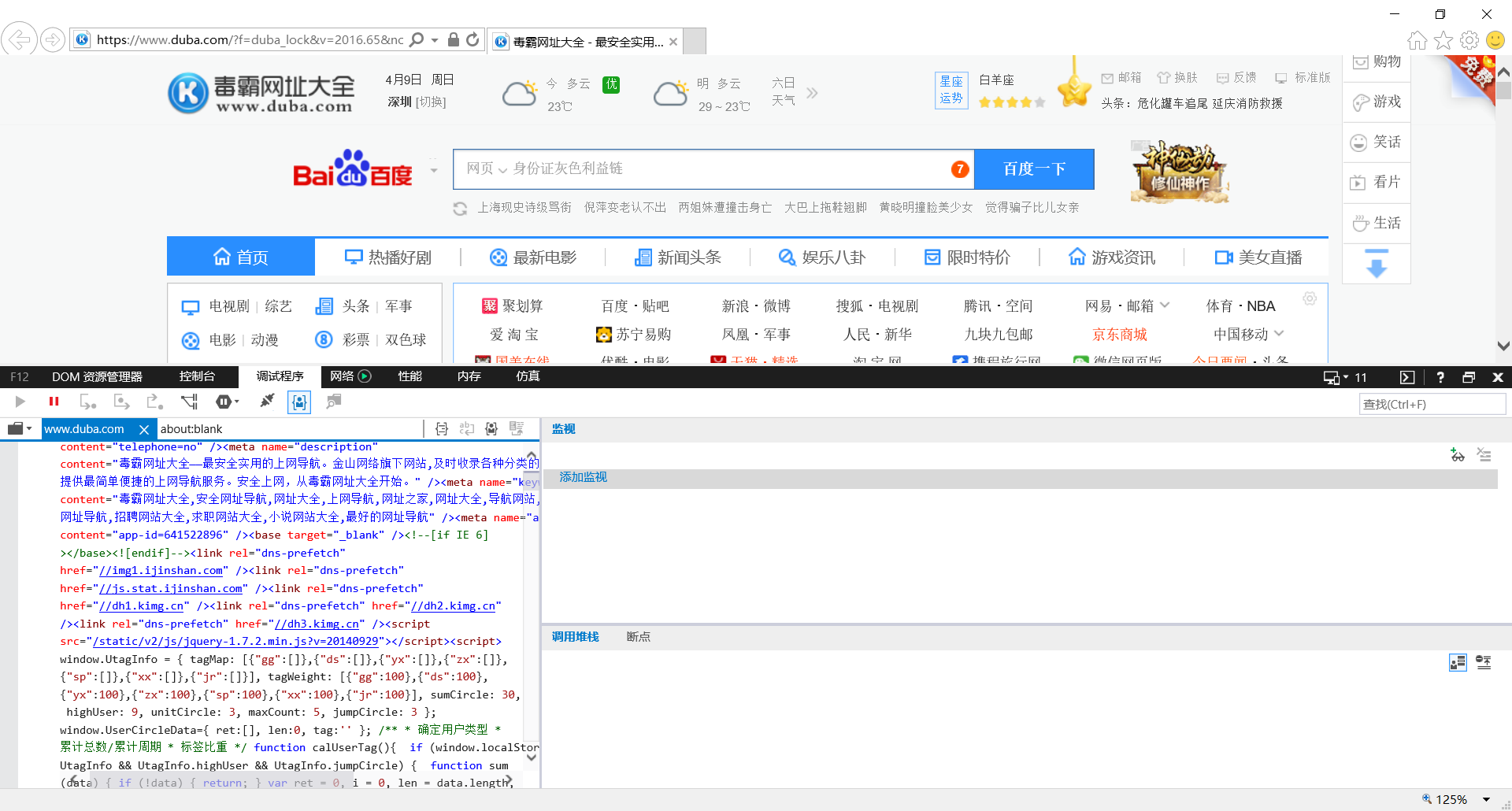Click the 查找 search field in dev tools
The height and width of the screenshot is (811, 1512).
point(1432,405)
